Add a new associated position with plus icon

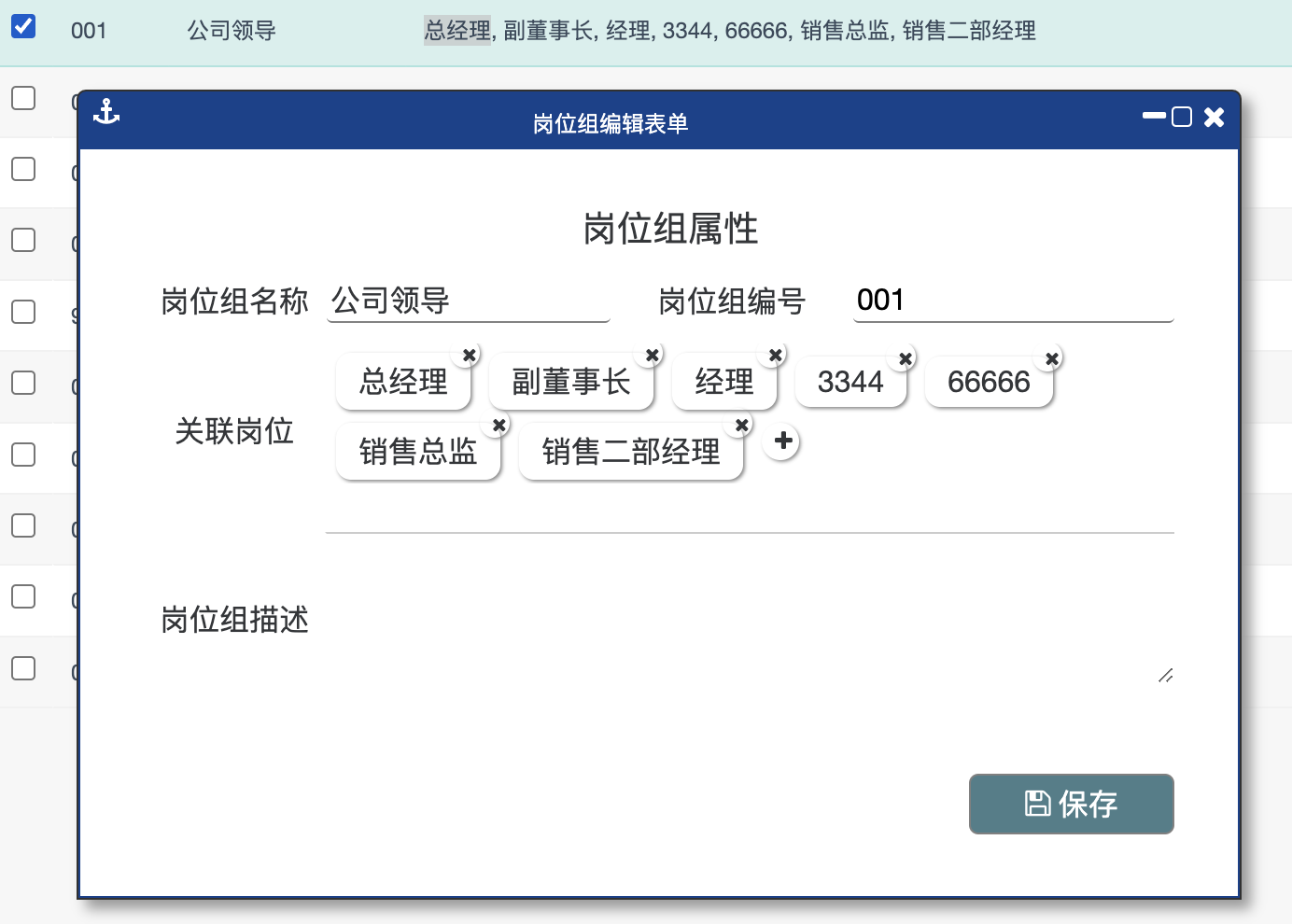click(x=783, y=441)
